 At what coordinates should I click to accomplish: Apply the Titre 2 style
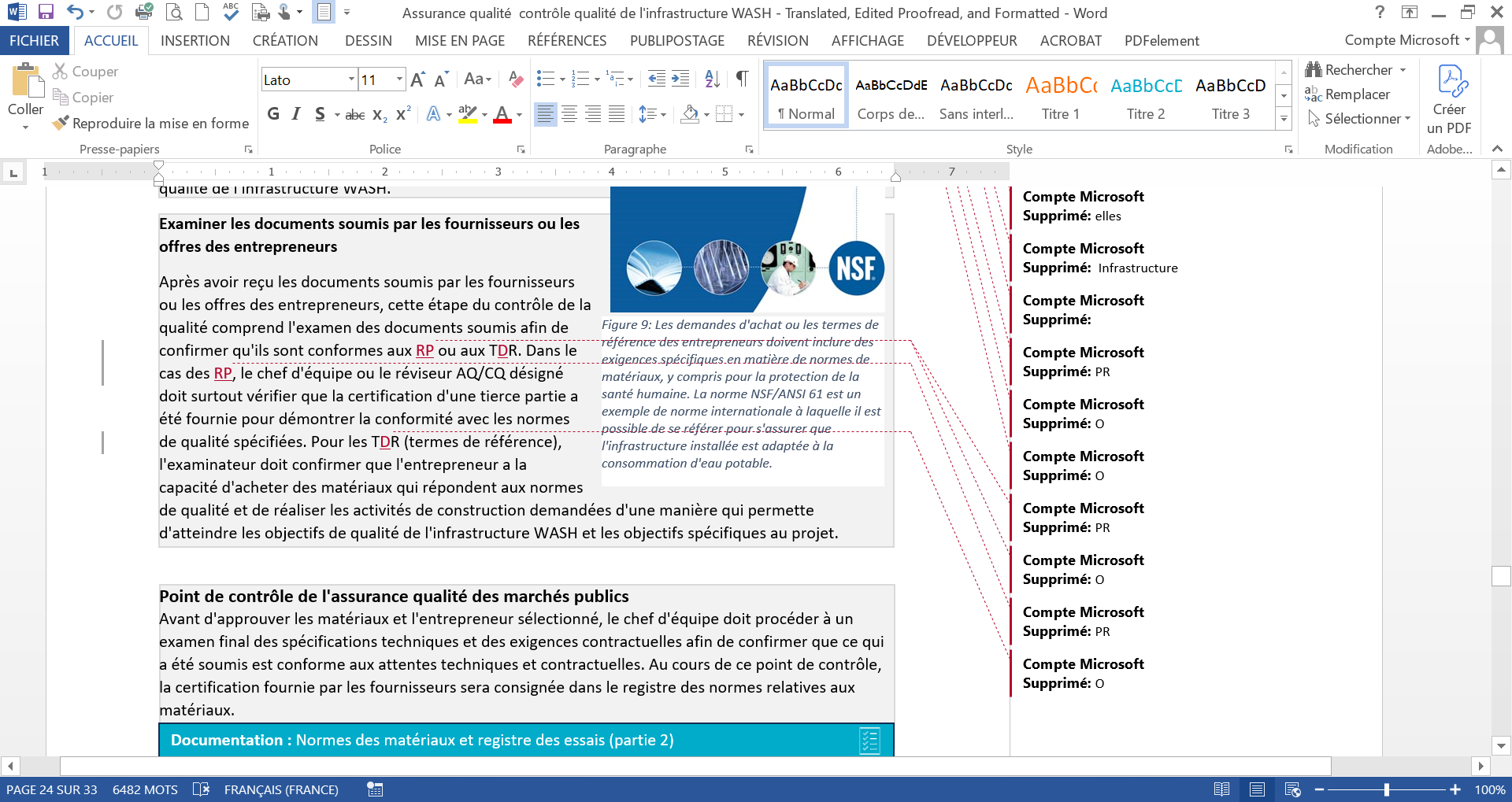coord(1146,94)
